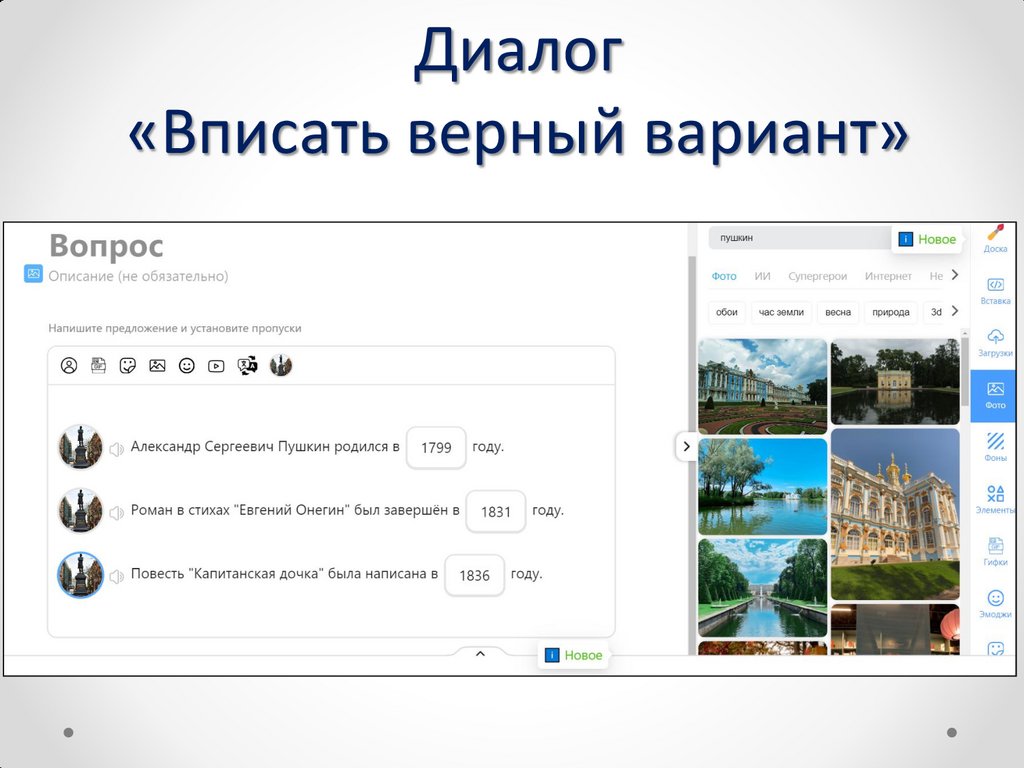Screen dimensions: 1024x768
Task: Open the Эмоджи panel
Action: (995, 604)
